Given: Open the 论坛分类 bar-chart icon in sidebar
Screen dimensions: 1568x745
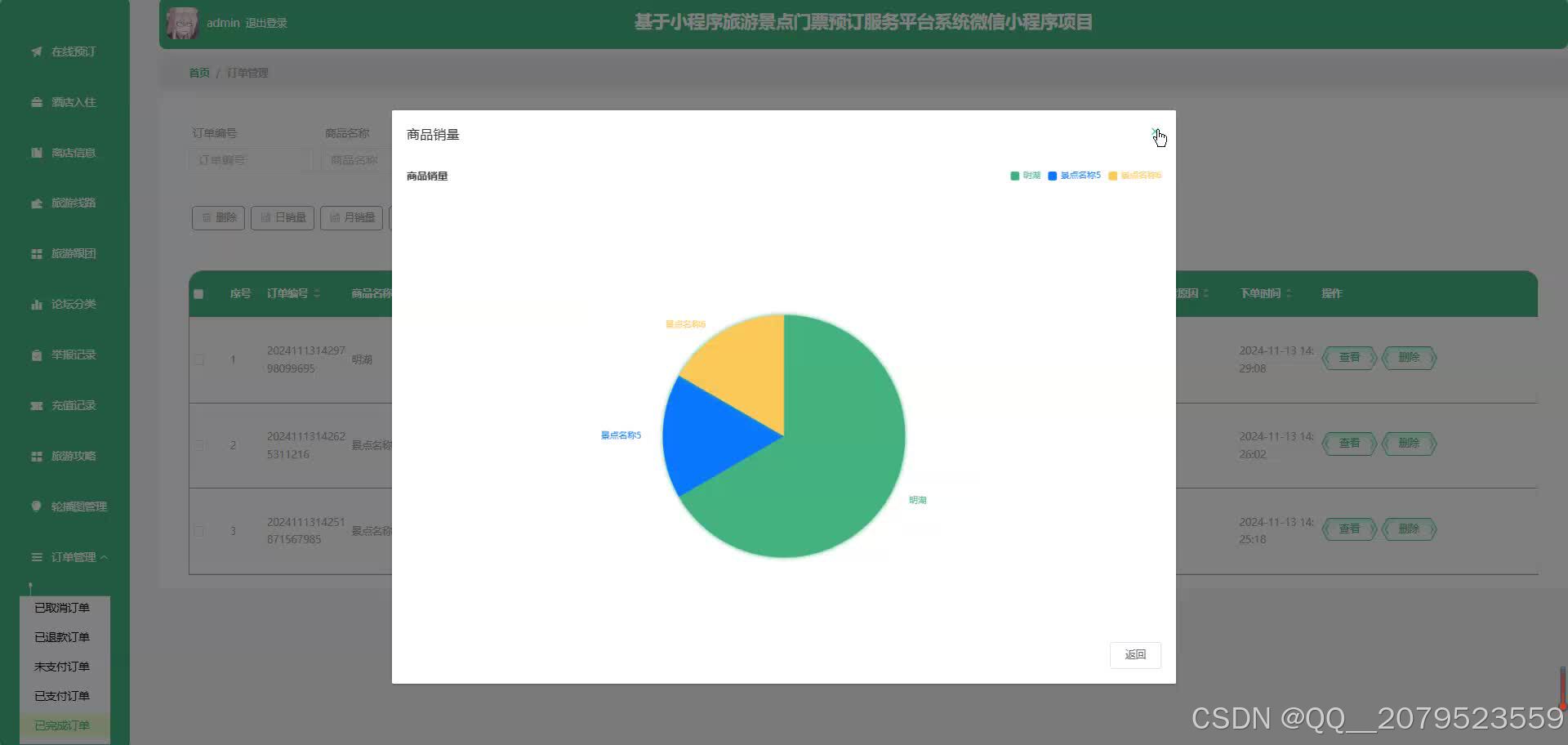Looking at the screenshot, I should click(37, 305).
